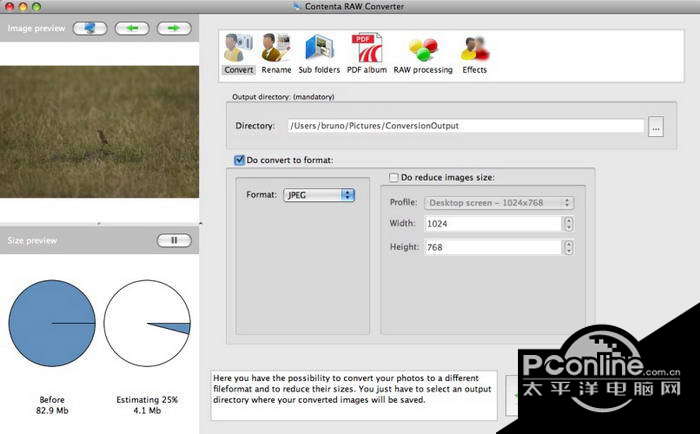Image resolution: width=700 pixels, height=434 pixels.
Task: Click the Height stepper arrows
Action: (x=568, y=247)
